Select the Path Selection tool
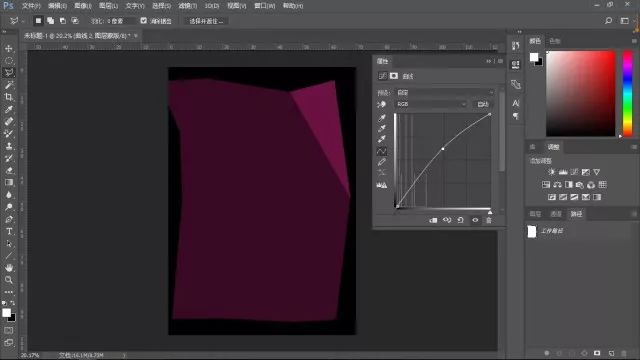The height and width of the screenshot is (360, 640). [9, 244]
